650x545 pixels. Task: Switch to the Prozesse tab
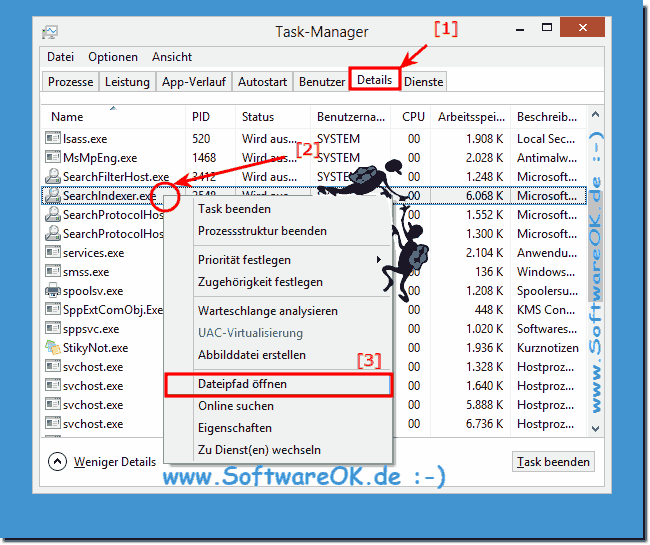pyautogui.click(x=70, y=82)
